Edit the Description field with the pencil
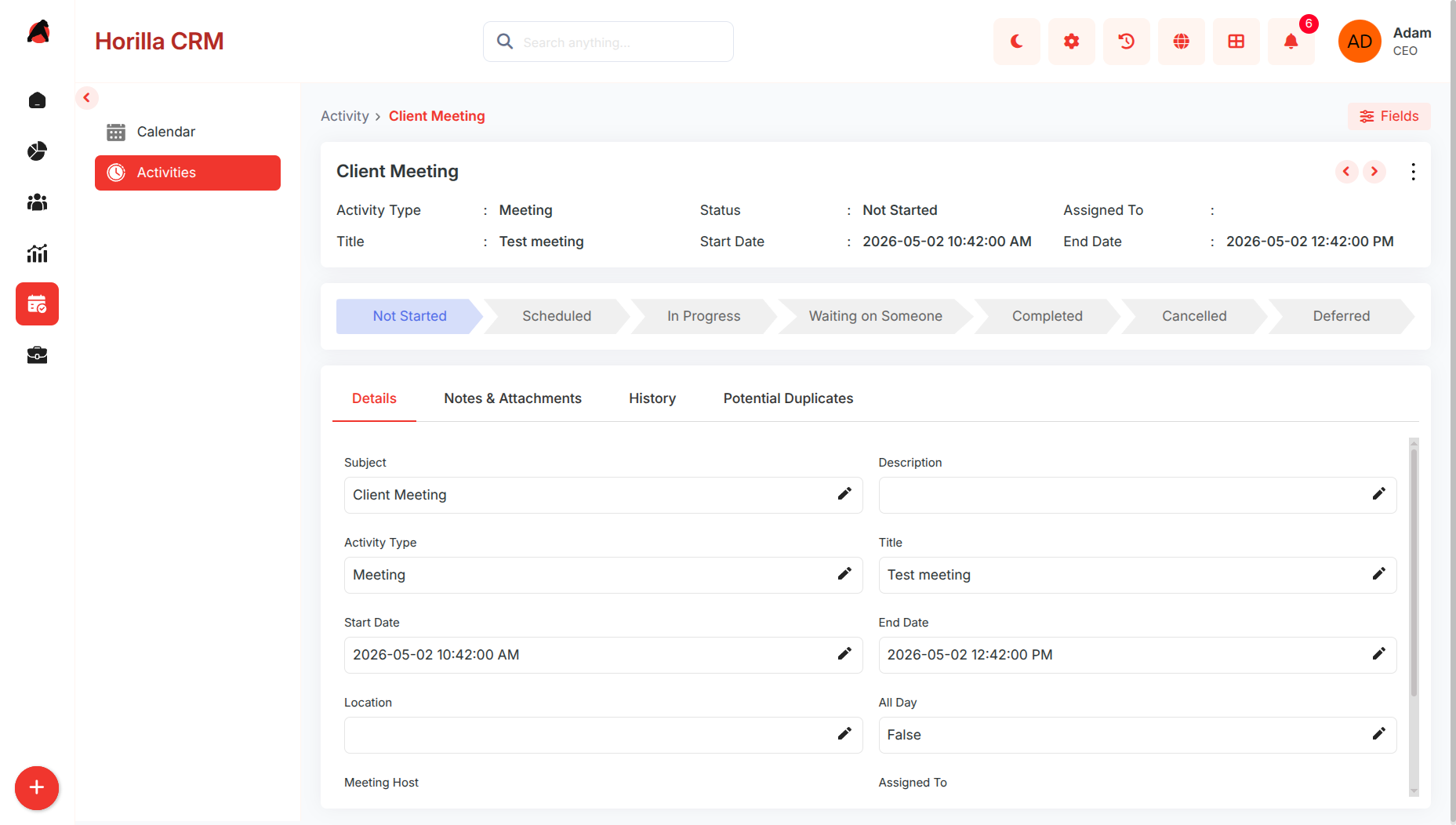Image resolution: width=1456 pixels, height=825 pixels. pyautogui.click(x=1378, y=494)
